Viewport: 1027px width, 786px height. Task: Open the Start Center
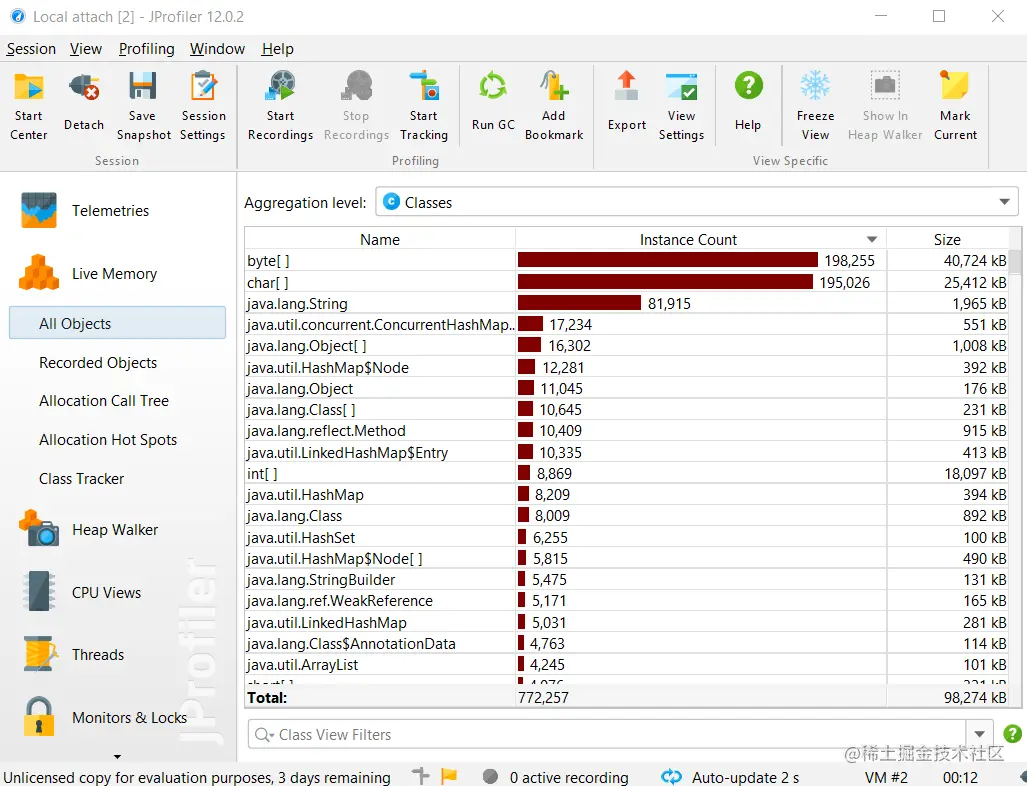click(x=29, y=105)
